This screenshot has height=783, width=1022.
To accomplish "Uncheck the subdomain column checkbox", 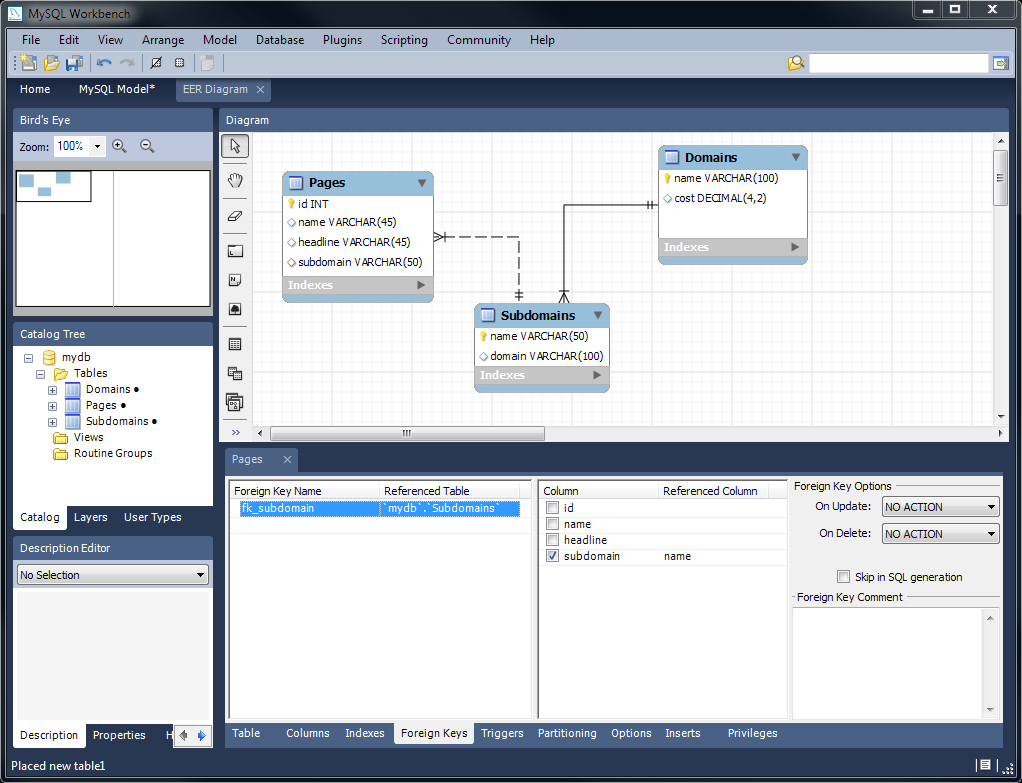I will [x=553, y=556].
